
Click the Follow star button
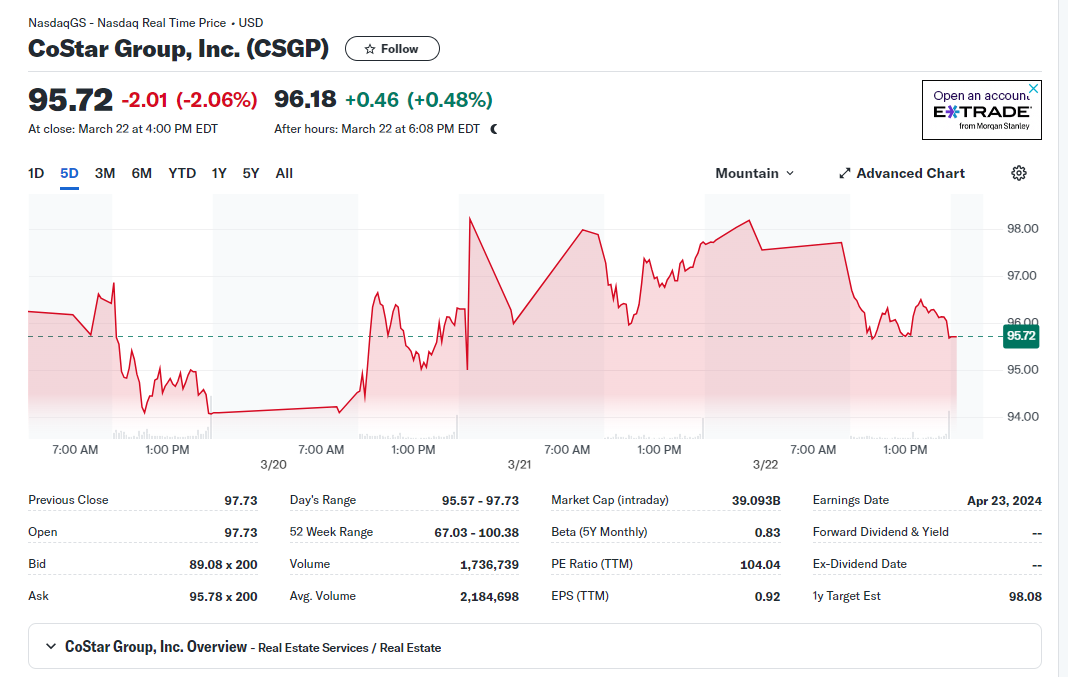coord(392,48)
